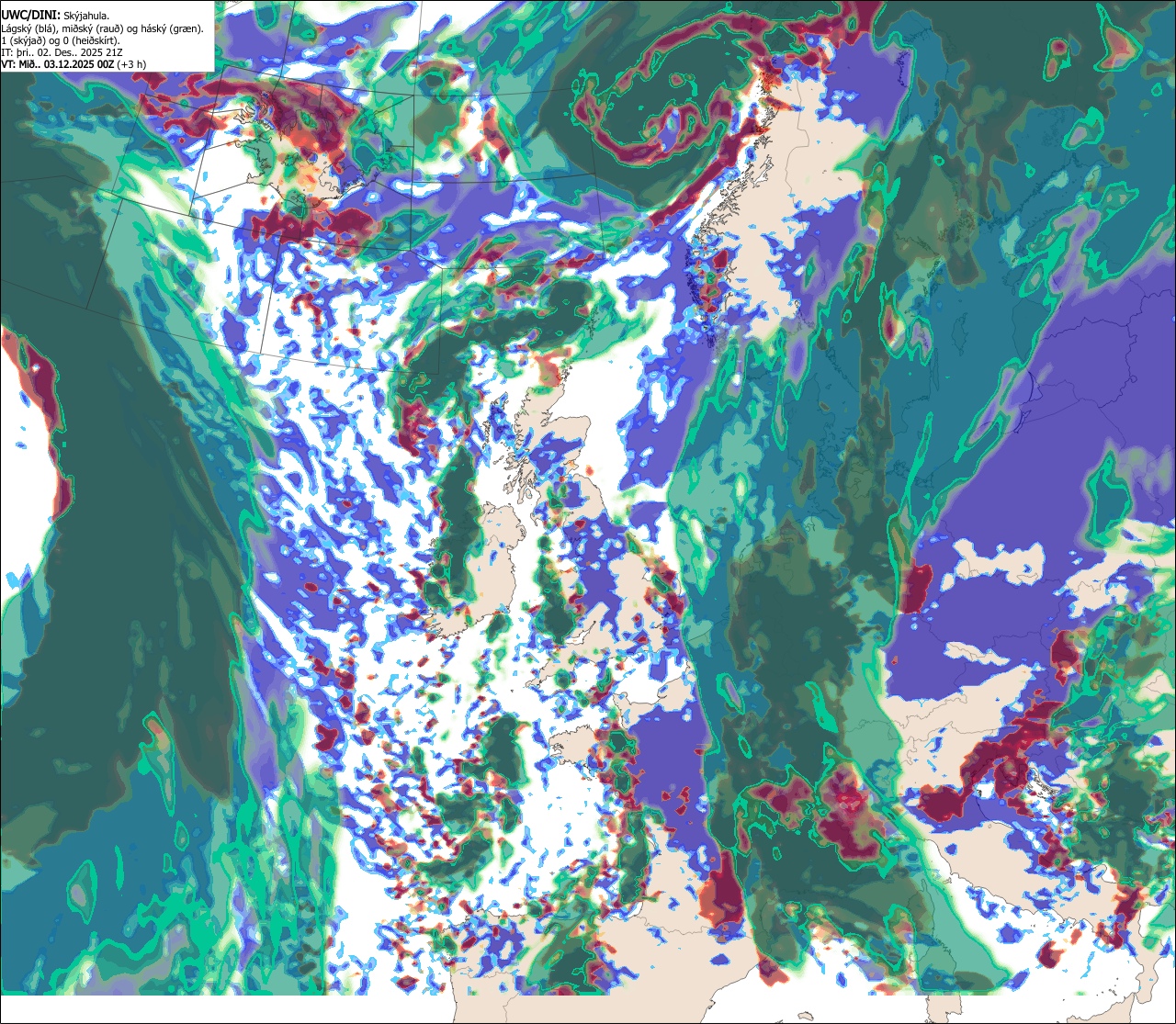The image size is (1176, 1024).
Task: Click the 'VT: Mið.. 03.12.2025 00Z (+3 h)' line
Action: pyautogui.click(x=73, y=64)
